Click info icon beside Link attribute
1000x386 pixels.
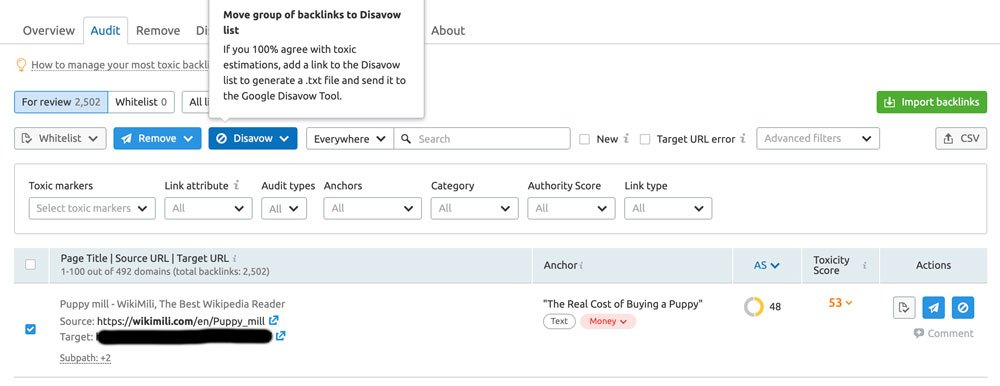[237, 186]
